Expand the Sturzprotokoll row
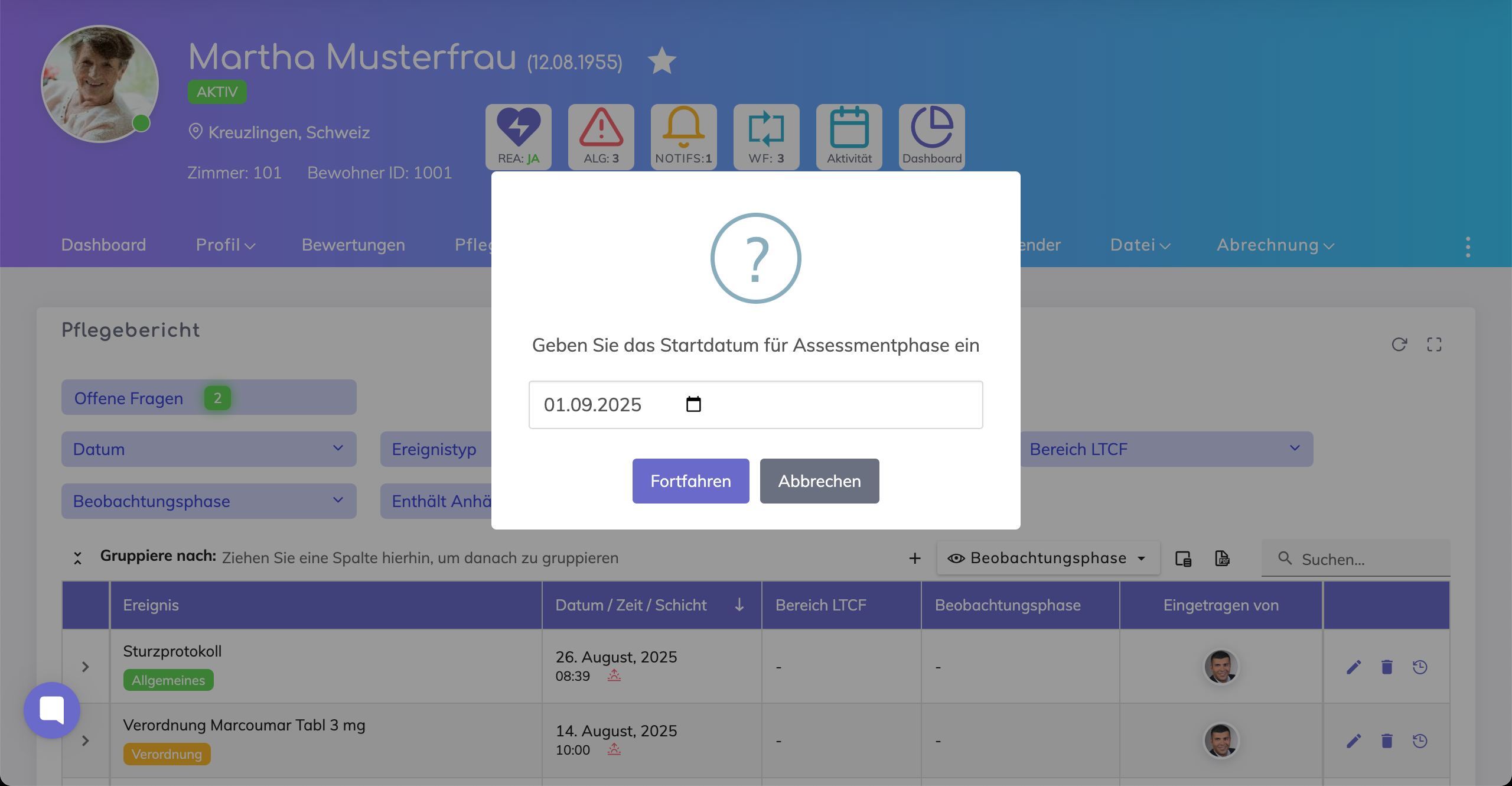Image resolution: width=1512 pixels, height=786 pixels. point(86,667)
